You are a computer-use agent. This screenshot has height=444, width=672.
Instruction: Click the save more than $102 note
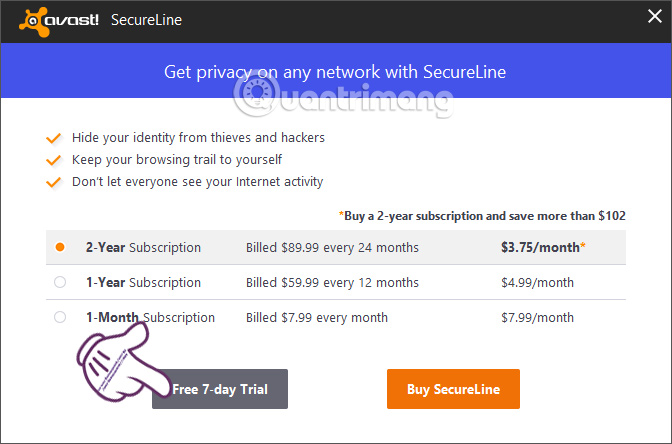click(482, 216)
